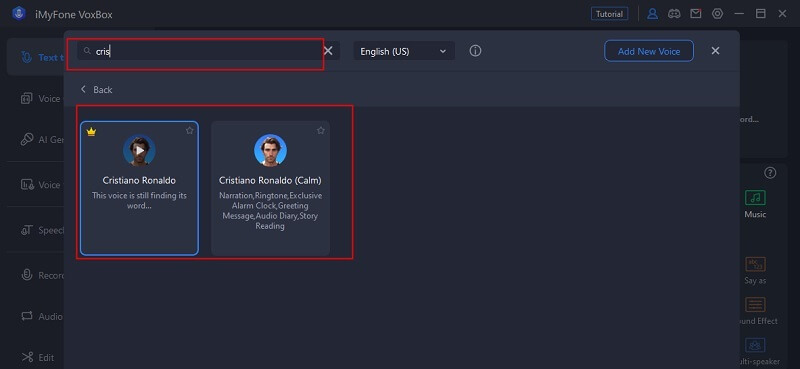Favorite the Cristiano Ronaldo voice with star

[190, 131]
